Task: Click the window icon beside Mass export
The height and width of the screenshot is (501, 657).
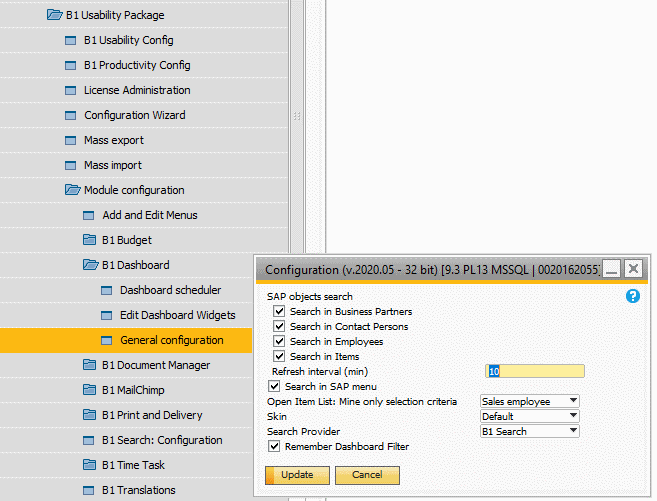Action: 70,141
